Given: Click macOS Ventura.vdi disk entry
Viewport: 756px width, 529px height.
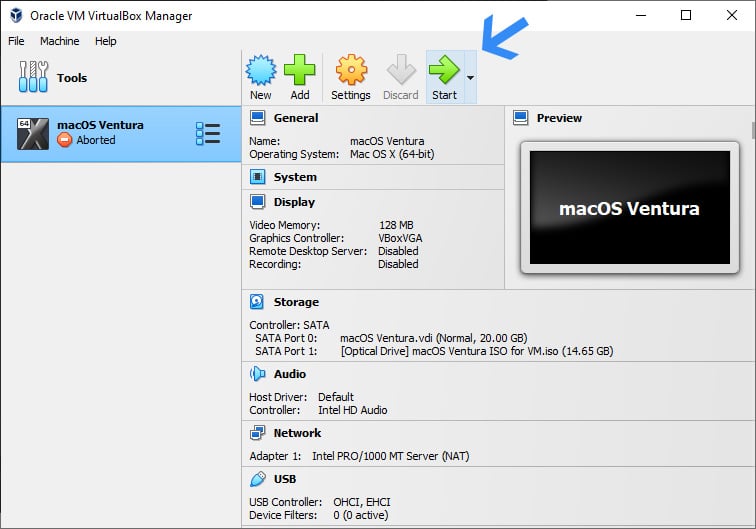Looking at the screenshot, I should pyautogui.click(x=433, y=338).
